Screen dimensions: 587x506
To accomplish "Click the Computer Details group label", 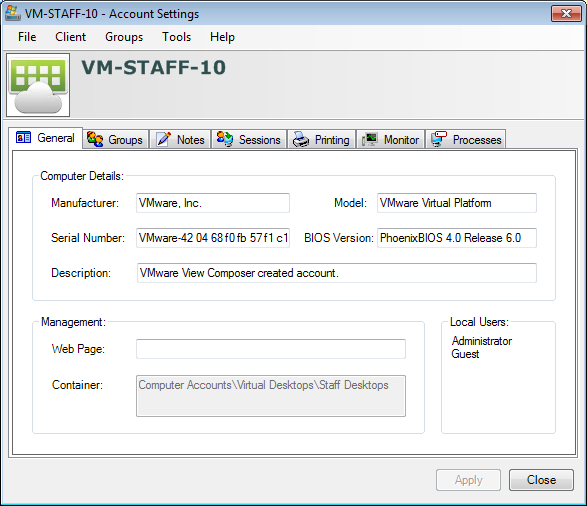I will click(x=82, y=176).
